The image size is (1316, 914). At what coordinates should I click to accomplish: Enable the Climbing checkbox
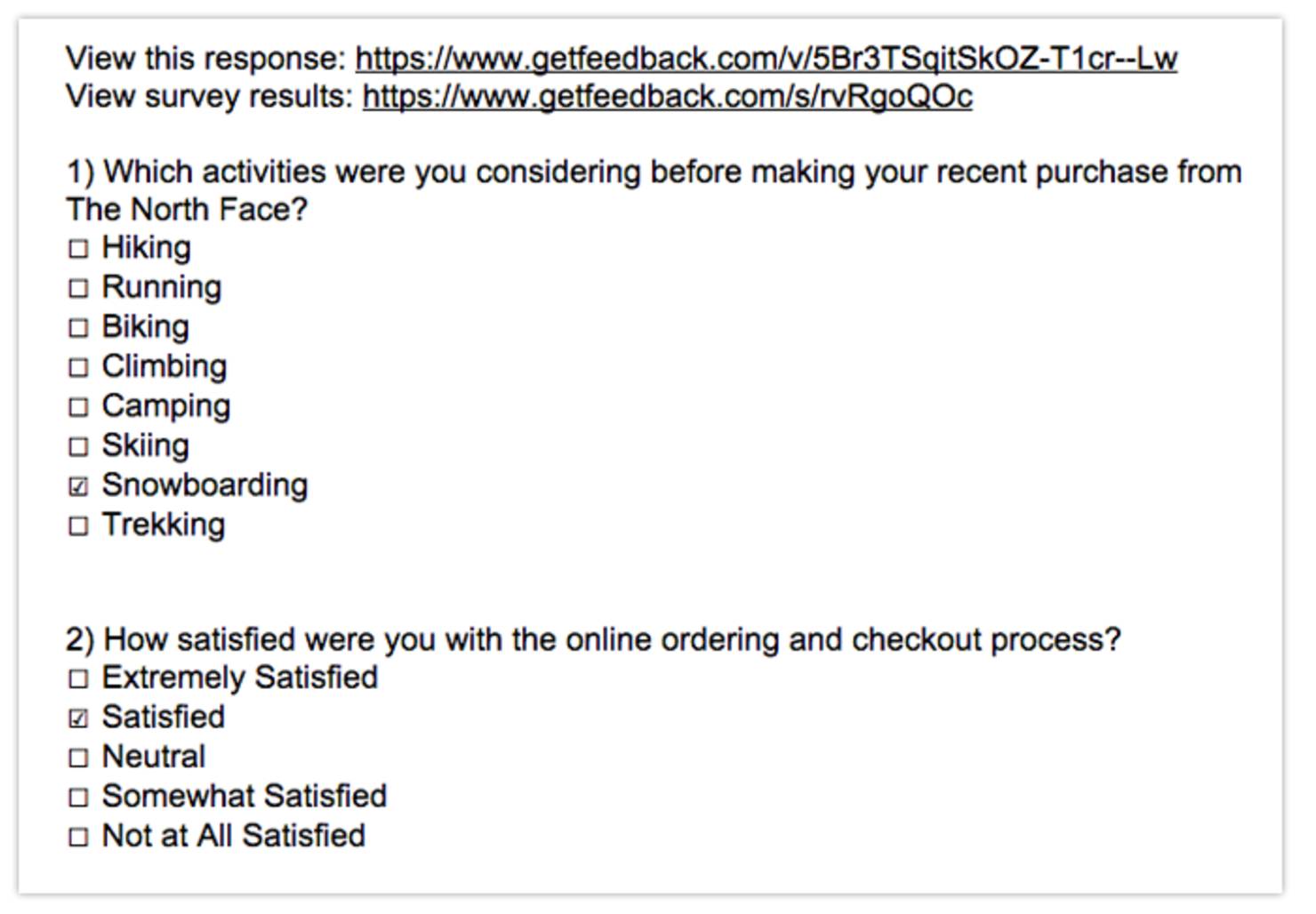click(78, 367)
